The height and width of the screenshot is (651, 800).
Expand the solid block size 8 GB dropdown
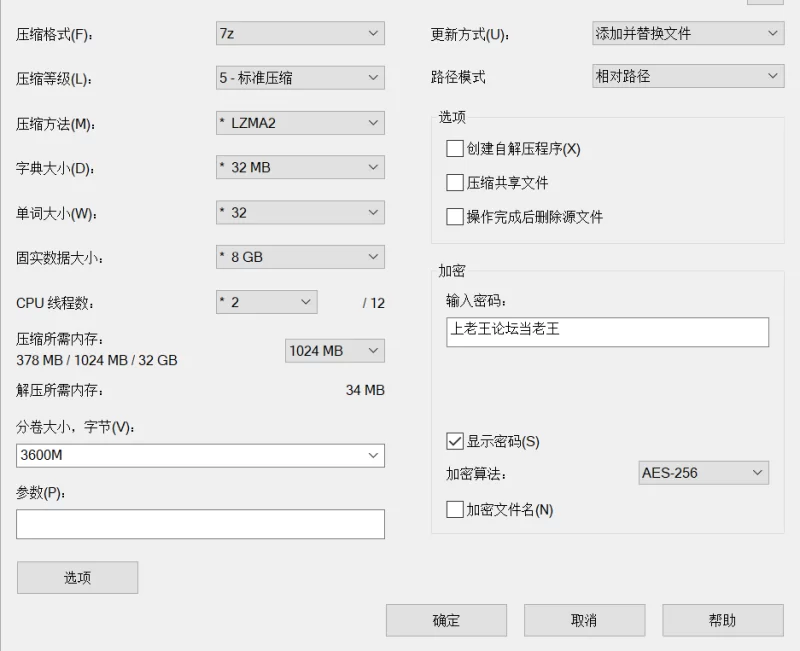(x=300, y=257)
